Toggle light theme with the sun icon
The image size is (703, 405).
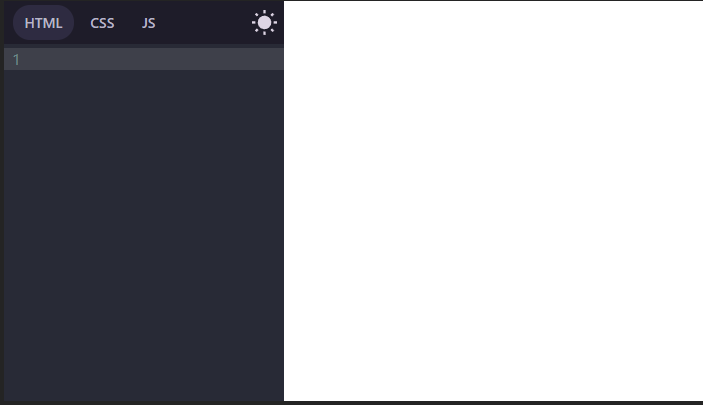(264, 22)
